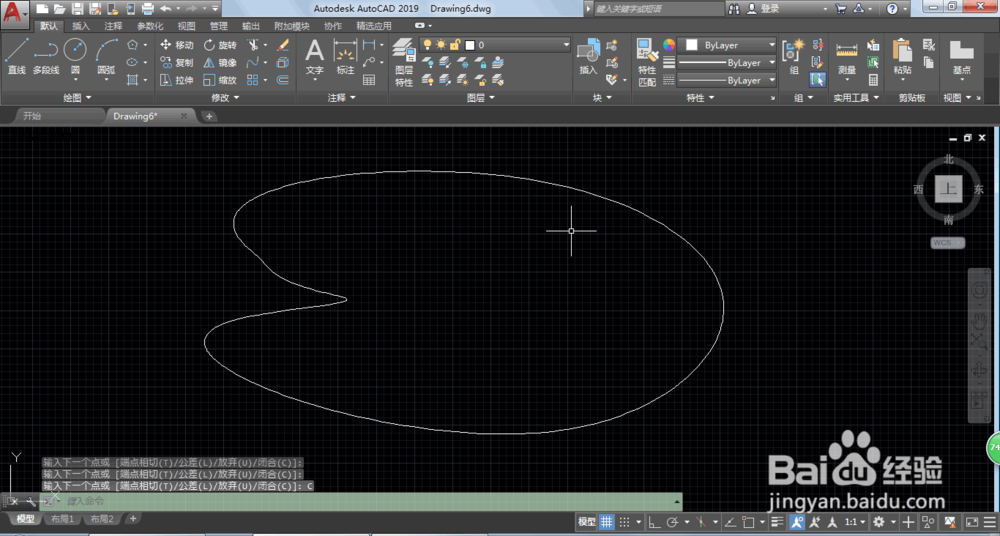Click the new drawing tab plus button
This screenshot has height=536, width=1000.
tap(209, 116)
